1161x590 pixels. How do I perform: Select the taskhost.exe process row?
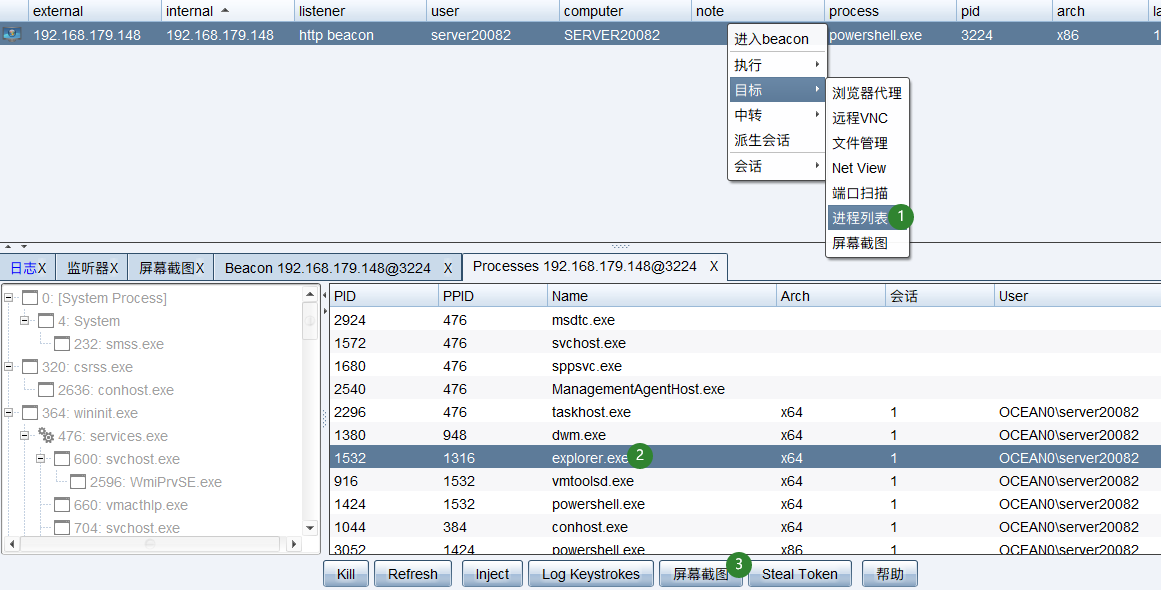click(x=745, y=412)
